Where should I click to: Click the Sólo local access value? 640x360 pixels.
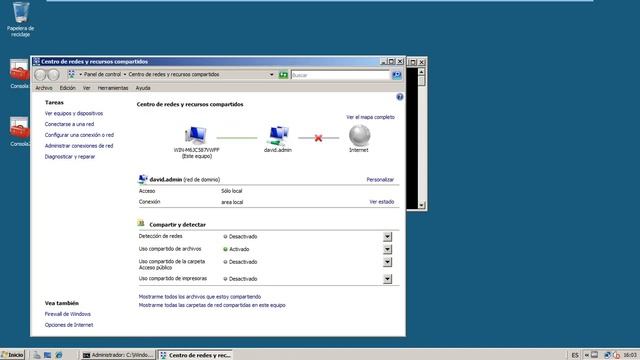pyautogui.click(x=231, y=191)
